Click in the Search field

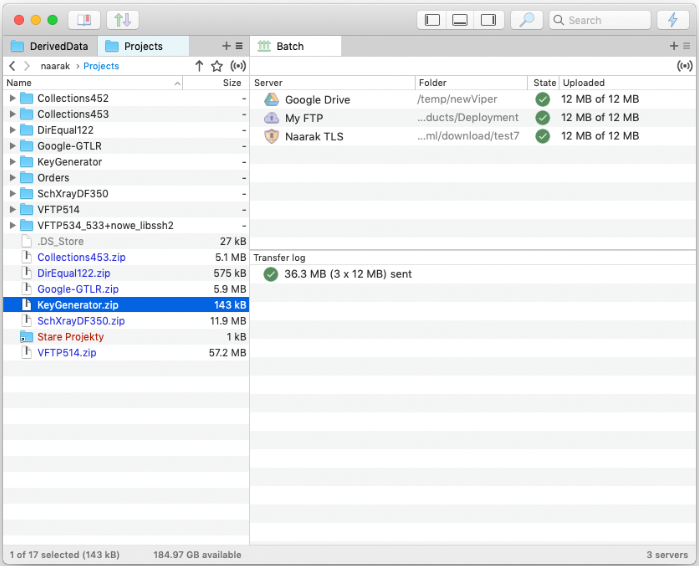click(605, 20)
